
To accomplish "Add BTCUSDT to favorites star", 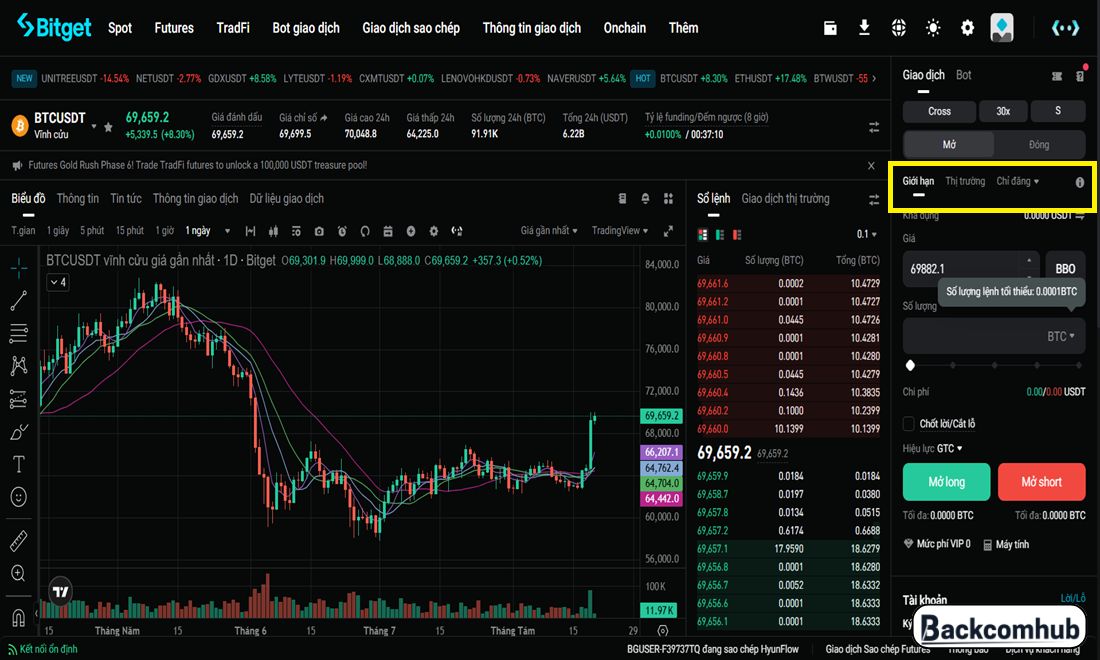I will [108, 127].
